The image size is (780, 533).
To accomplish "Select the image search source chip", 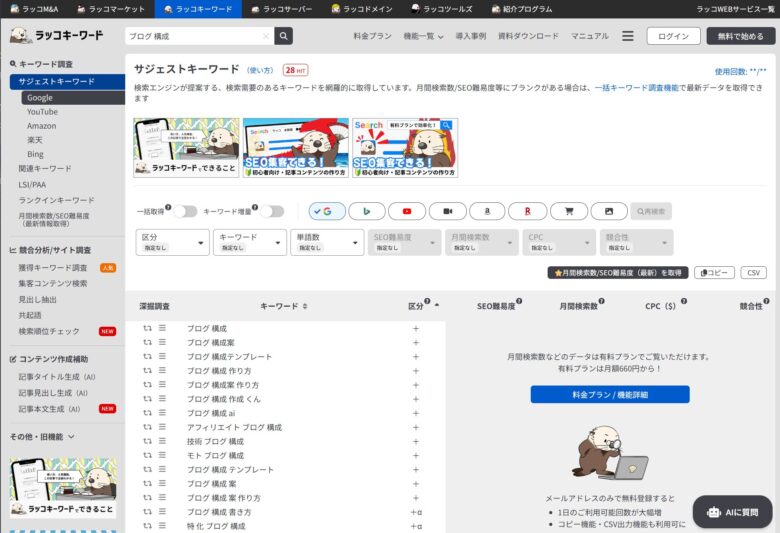I will click(609, 212).
